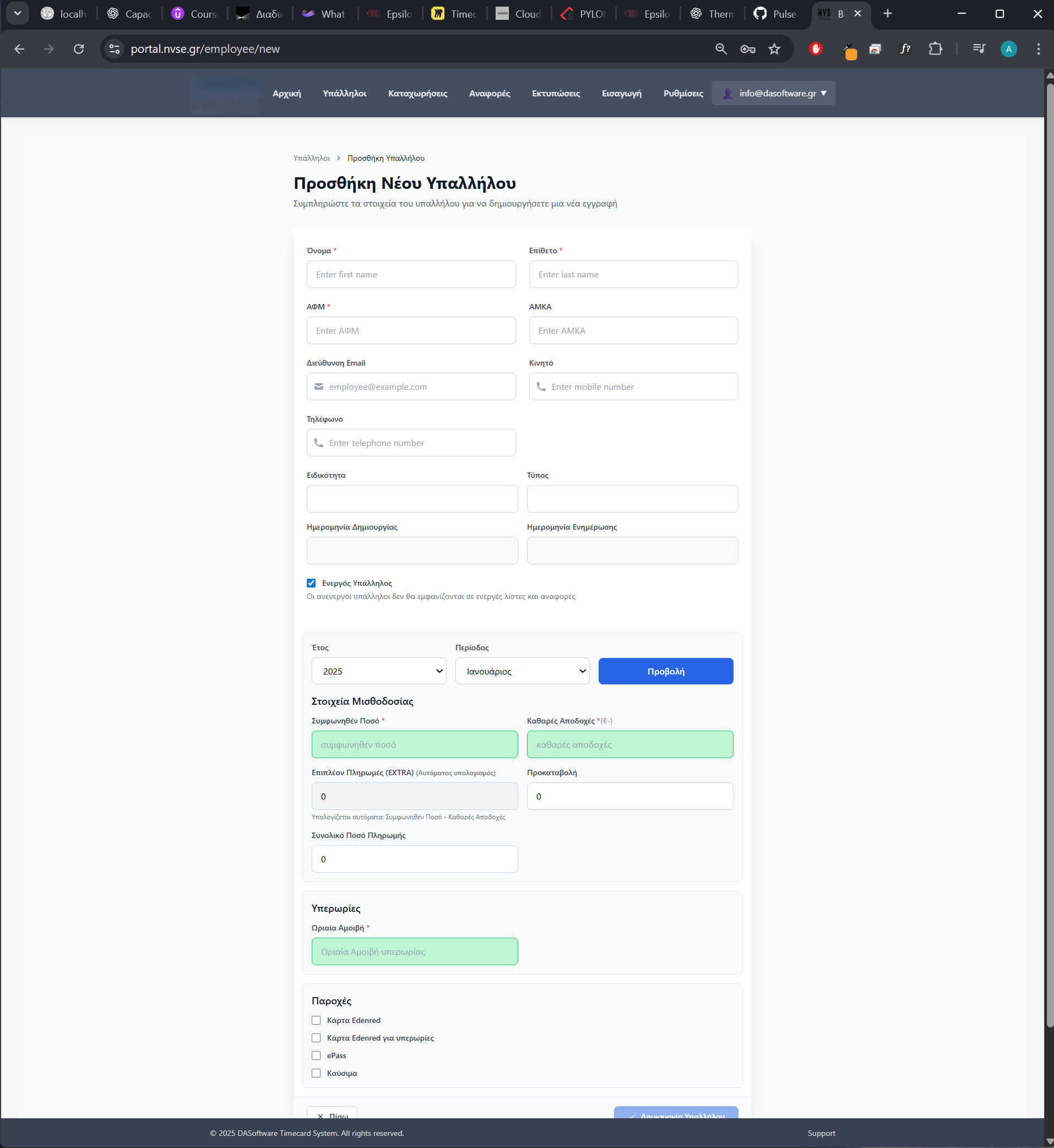
Task: Enable the Κάρτα Edenred benefit
Action: [317, 1020]
